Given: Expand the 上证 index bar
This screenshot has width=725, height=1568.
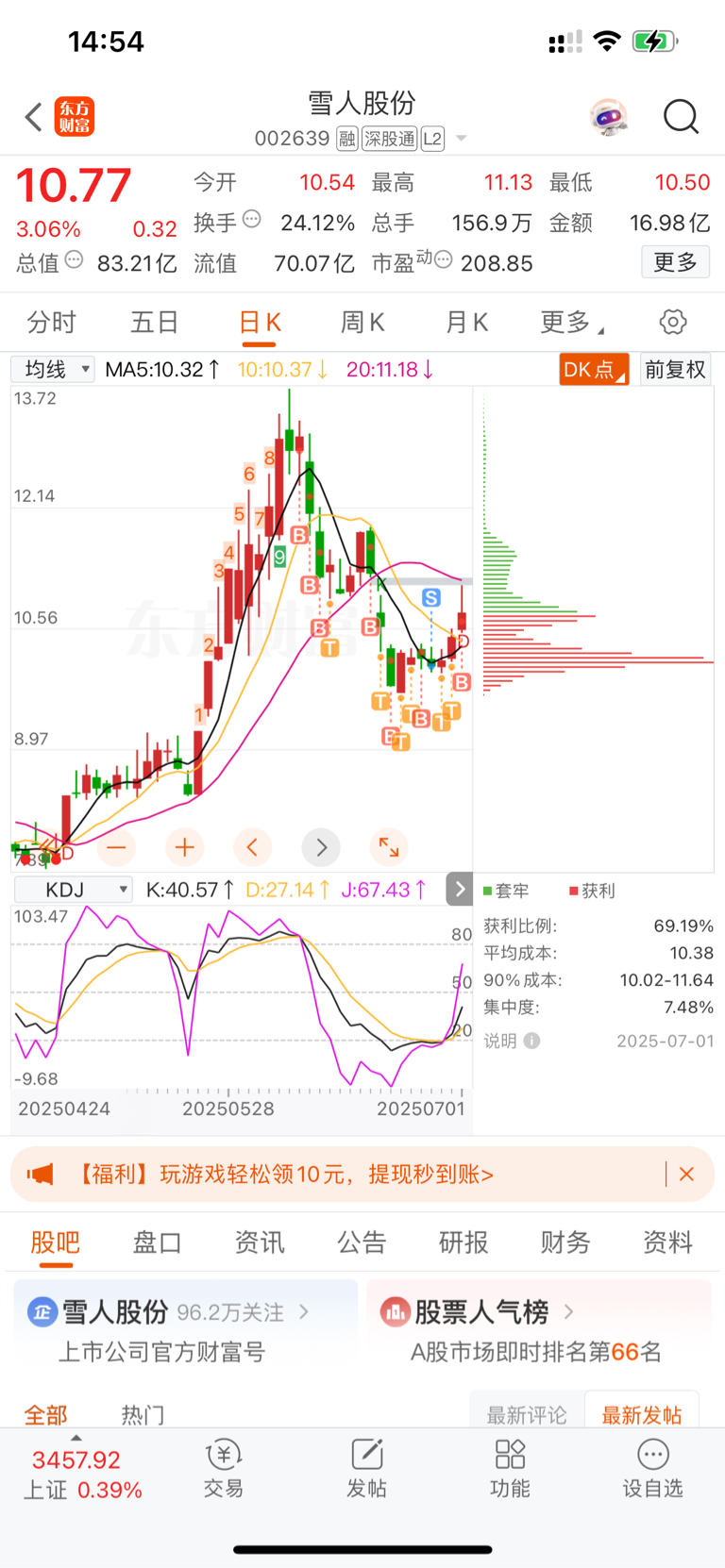Looking at the screenshot, I should 83,1474.
